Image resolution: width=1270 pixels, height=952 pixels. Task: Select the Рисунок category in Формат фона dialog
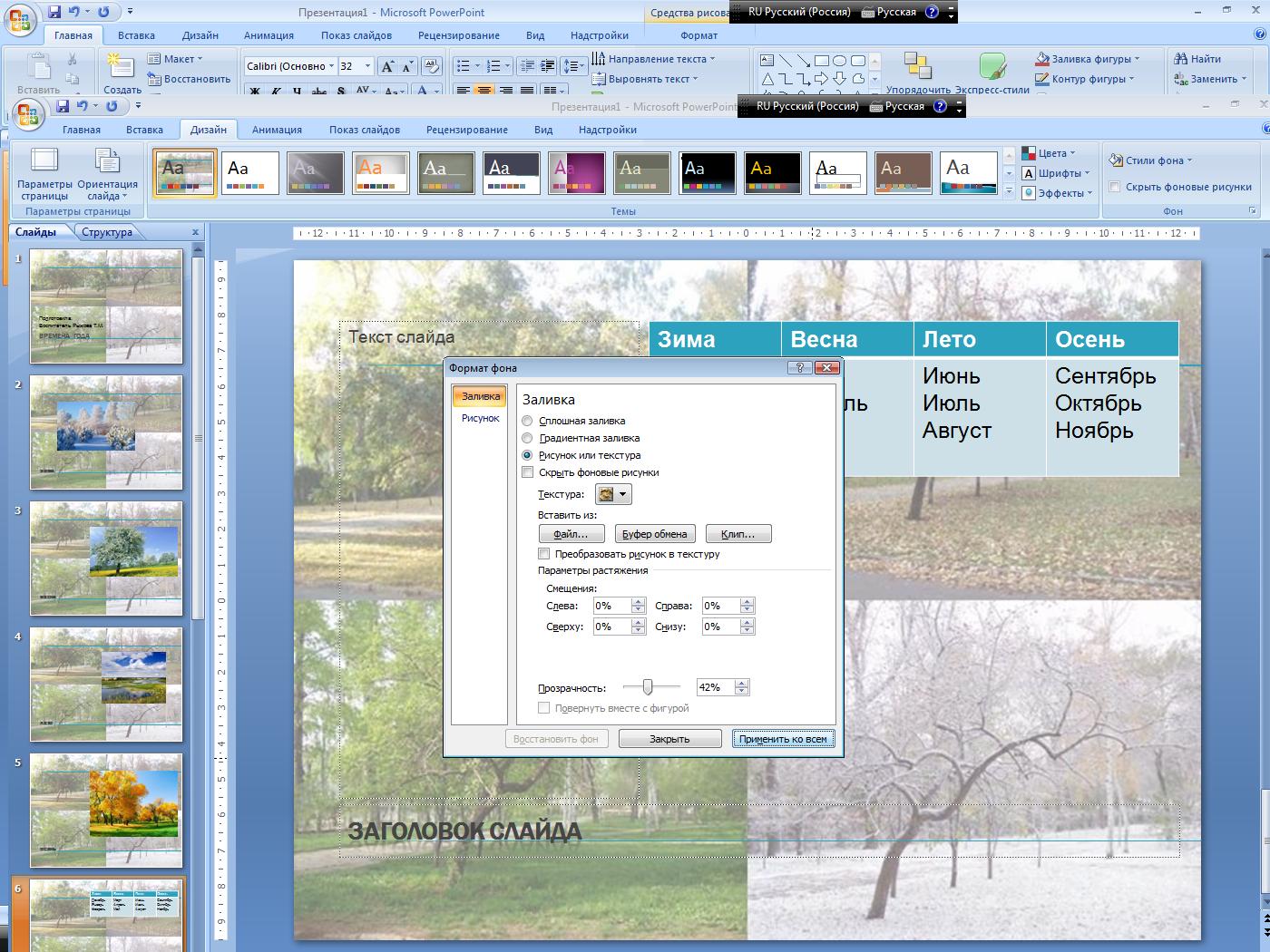pyautogui.click(x=480, y=418)
